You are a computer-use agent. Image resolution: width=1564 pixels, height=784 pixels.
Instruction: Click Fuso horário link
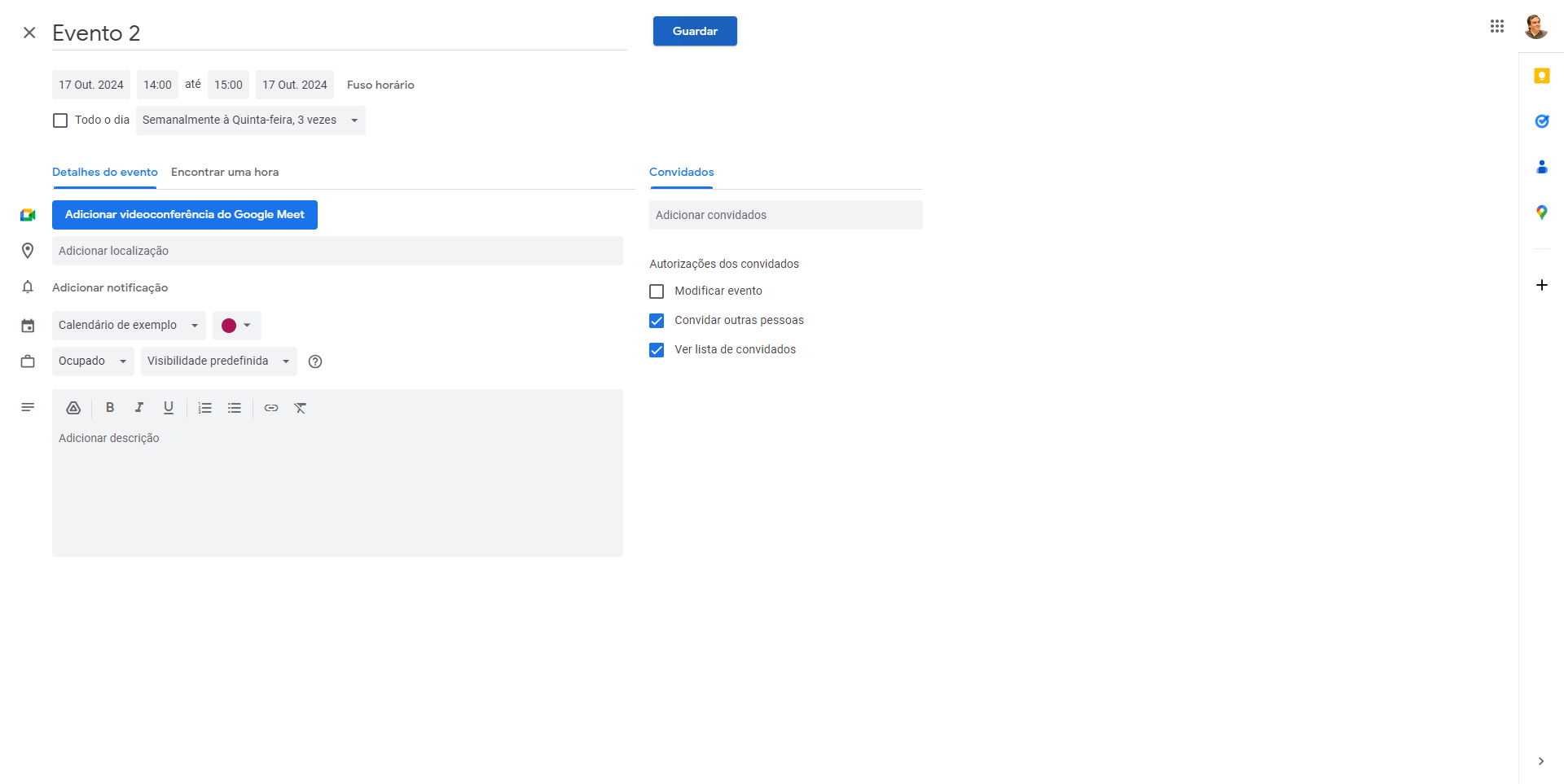tap(380, 85)
